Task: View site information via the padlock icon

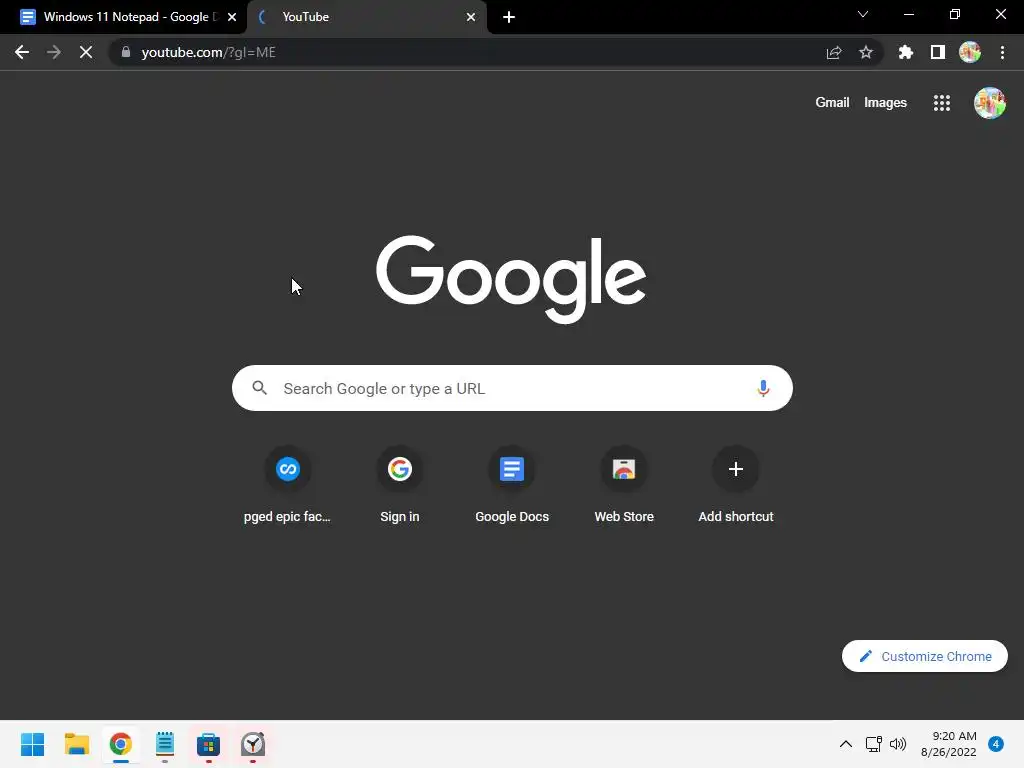Action: point(126,52)
